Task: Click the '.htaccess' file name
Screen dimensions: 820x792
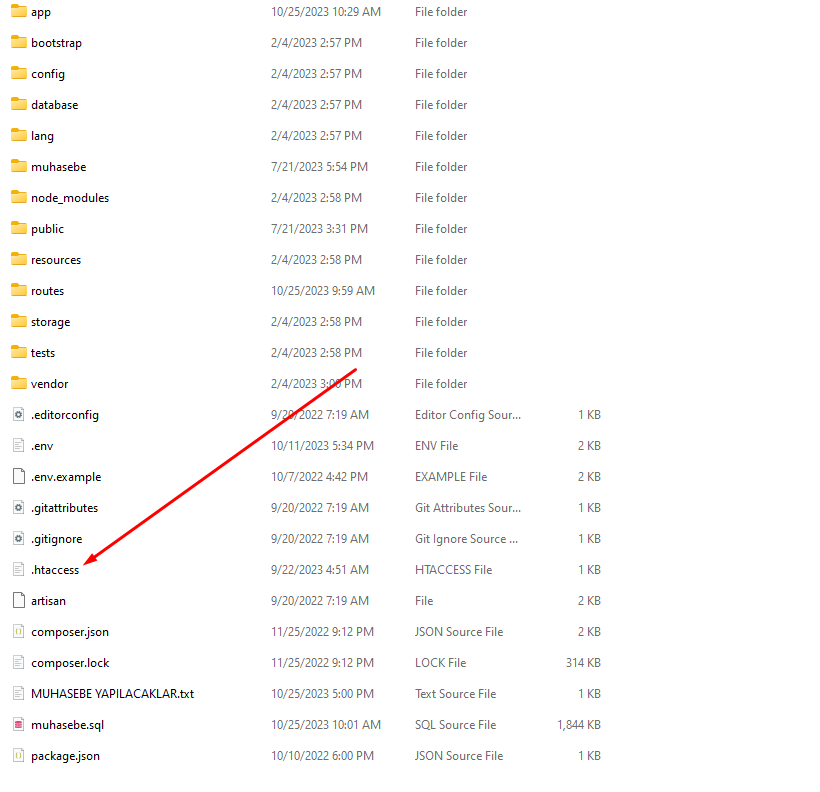Action: (x=55, y=570)
